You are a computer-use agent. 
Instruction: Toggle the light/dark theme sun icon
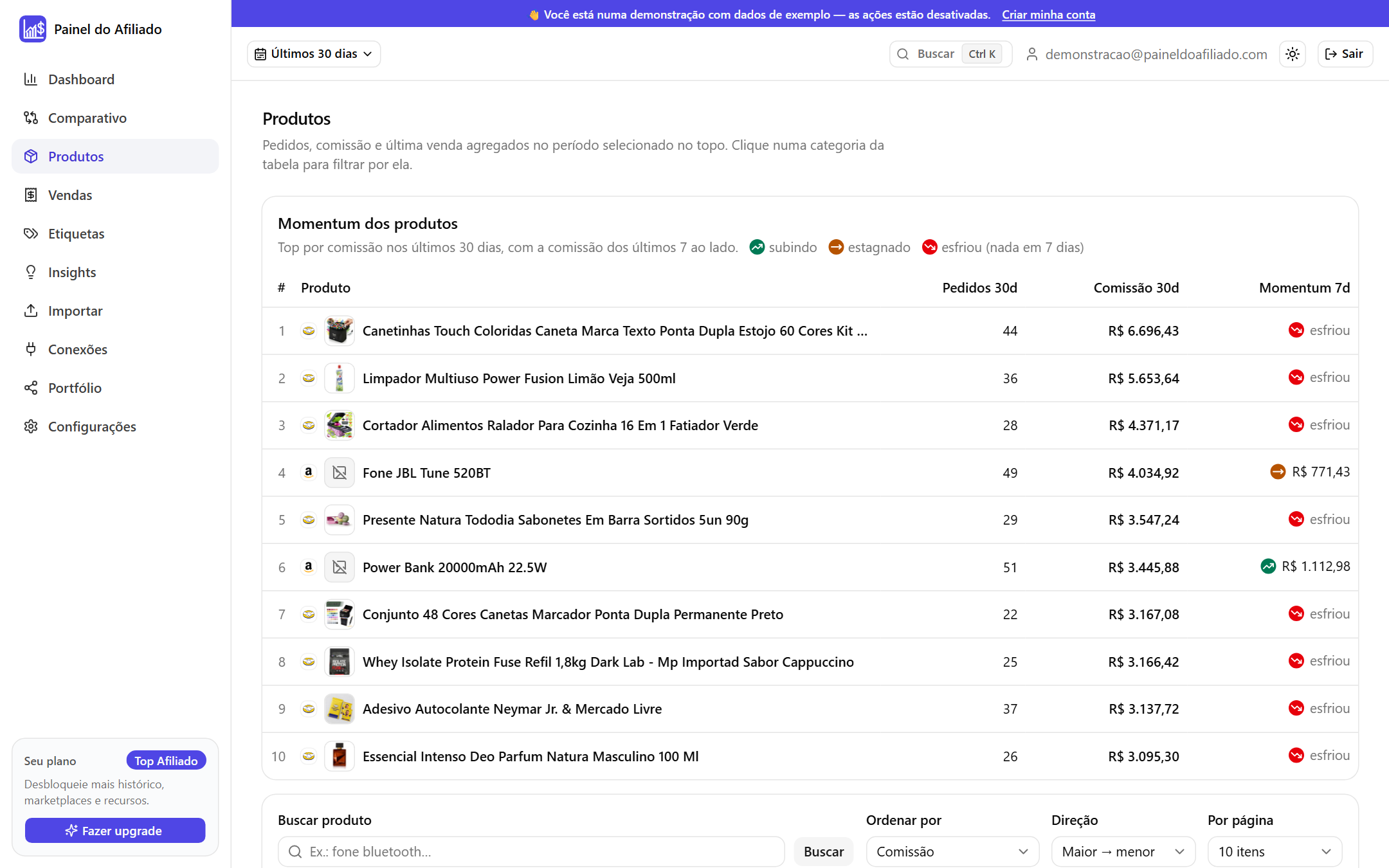pos(1293,54)
